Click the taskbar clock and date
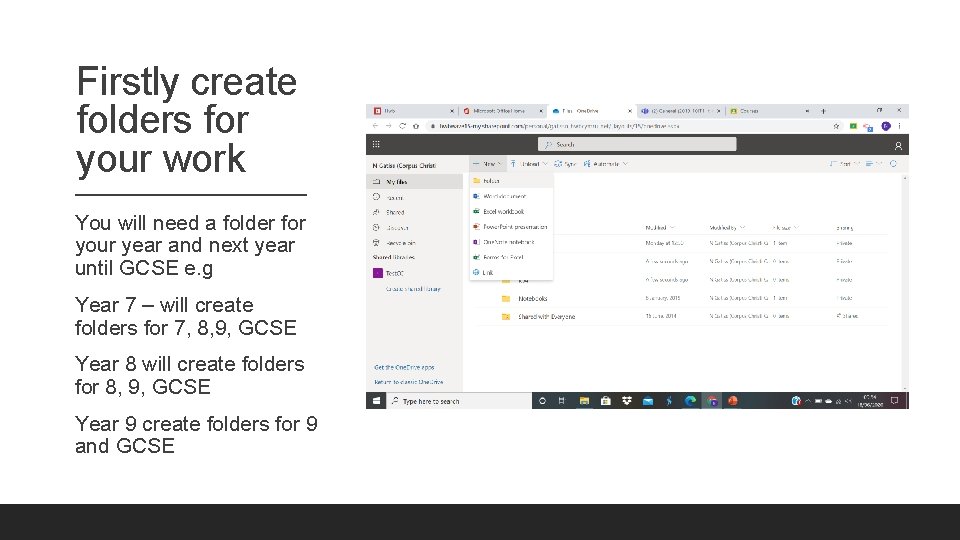The width and height of the screenshot is (960, 540). point(869,401)
